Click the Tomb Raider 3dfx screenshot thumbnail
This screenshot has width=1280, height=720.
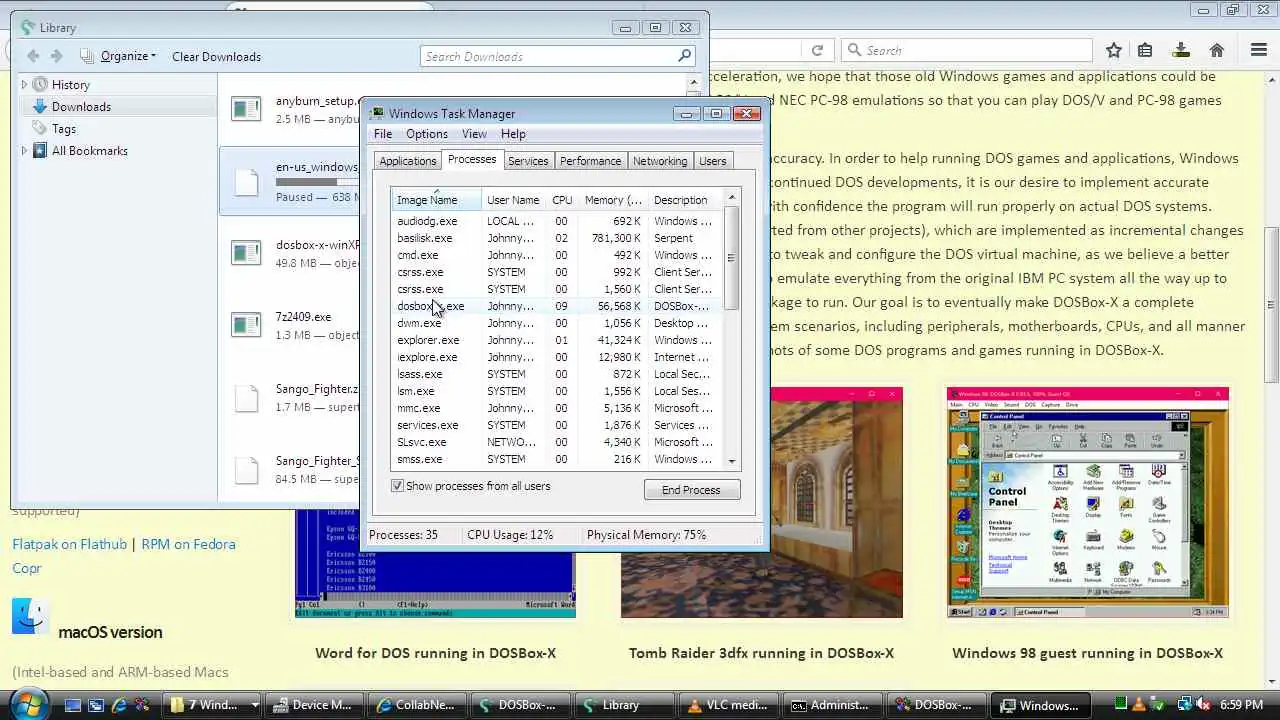(836, 502)
